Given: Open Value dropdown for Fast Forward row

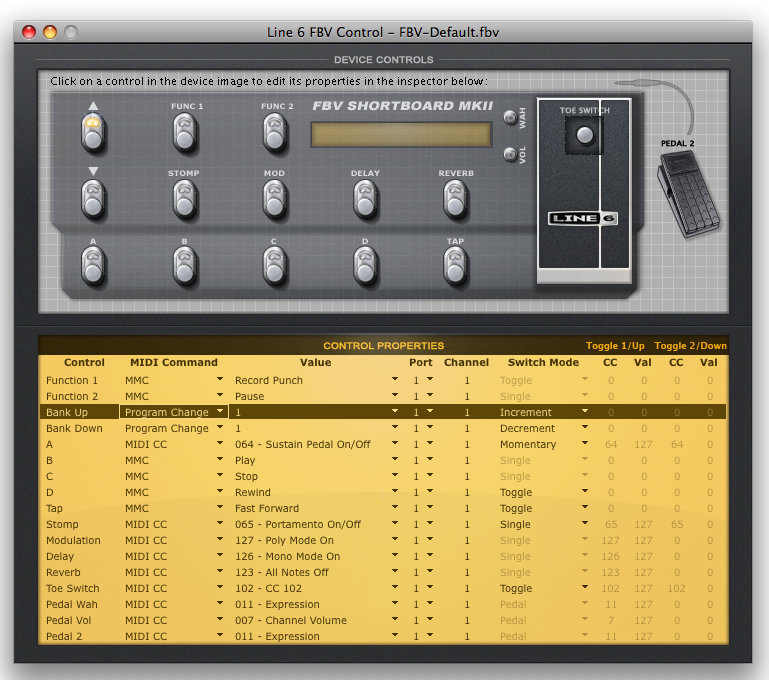Looking at the screenshot, I should [395, 507].
